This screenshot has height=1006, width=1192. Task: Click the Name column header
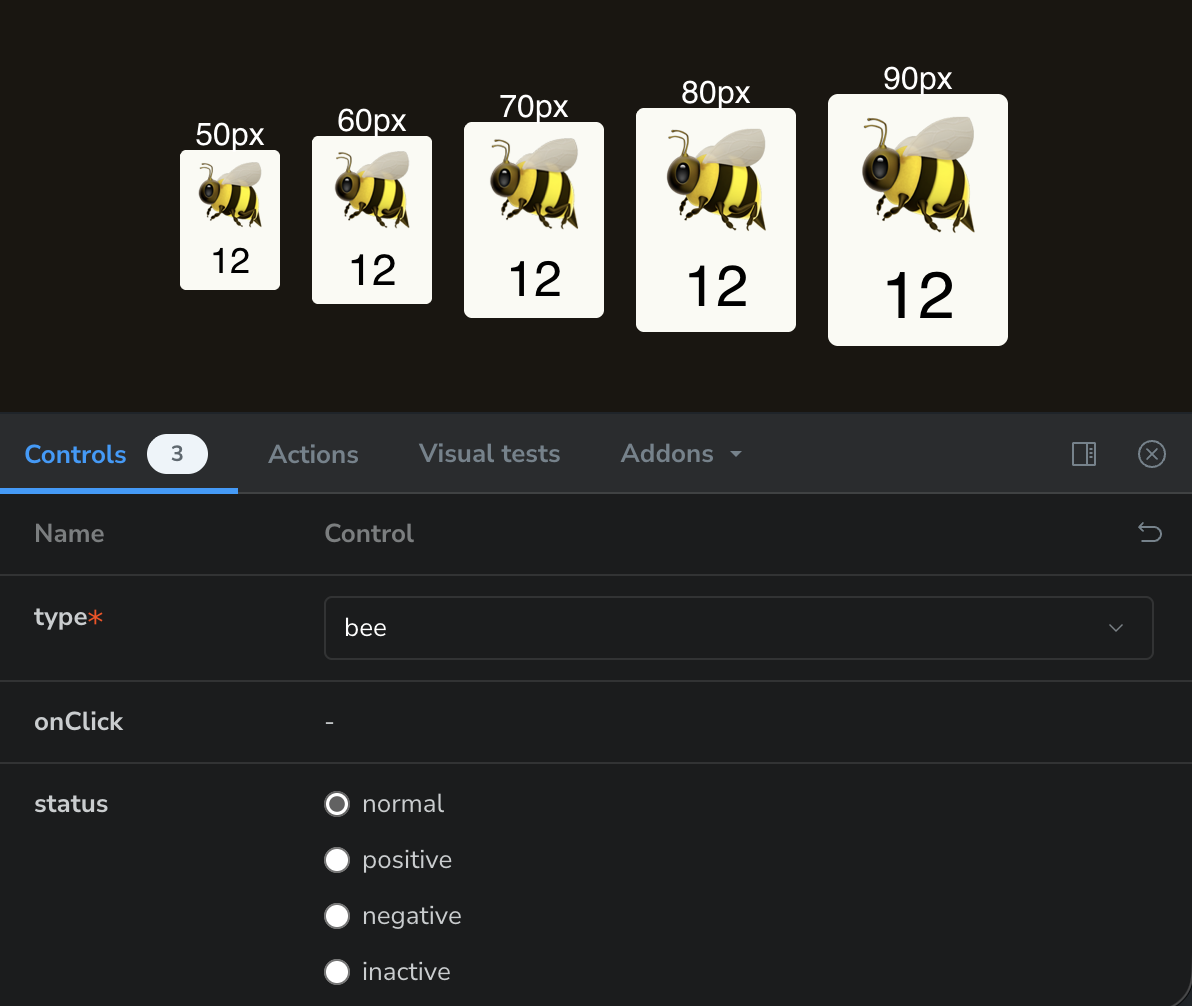click(x=69, y=533)
